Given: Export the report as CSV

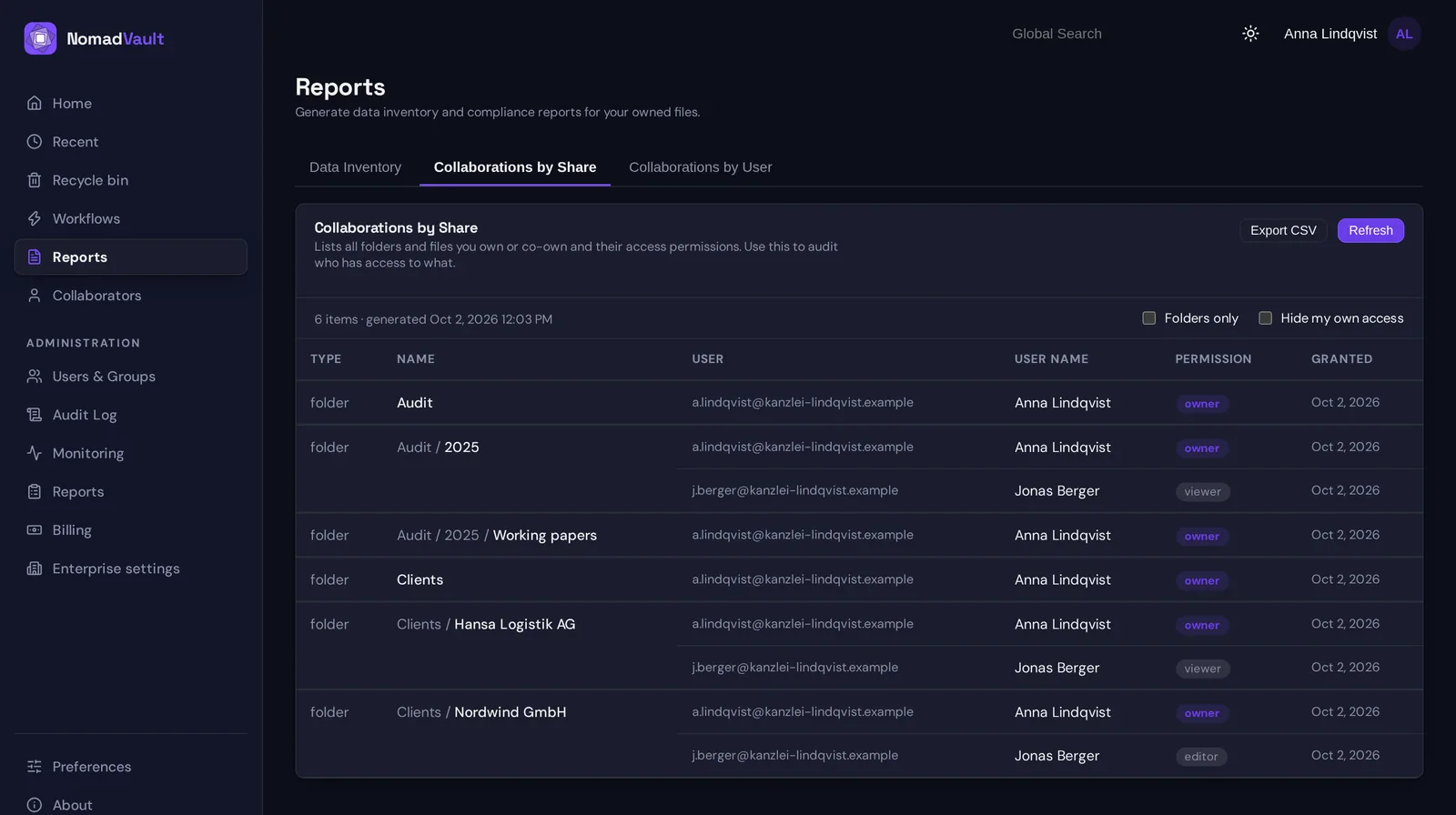Looking at the screenshot, I should click(1283, 230).
